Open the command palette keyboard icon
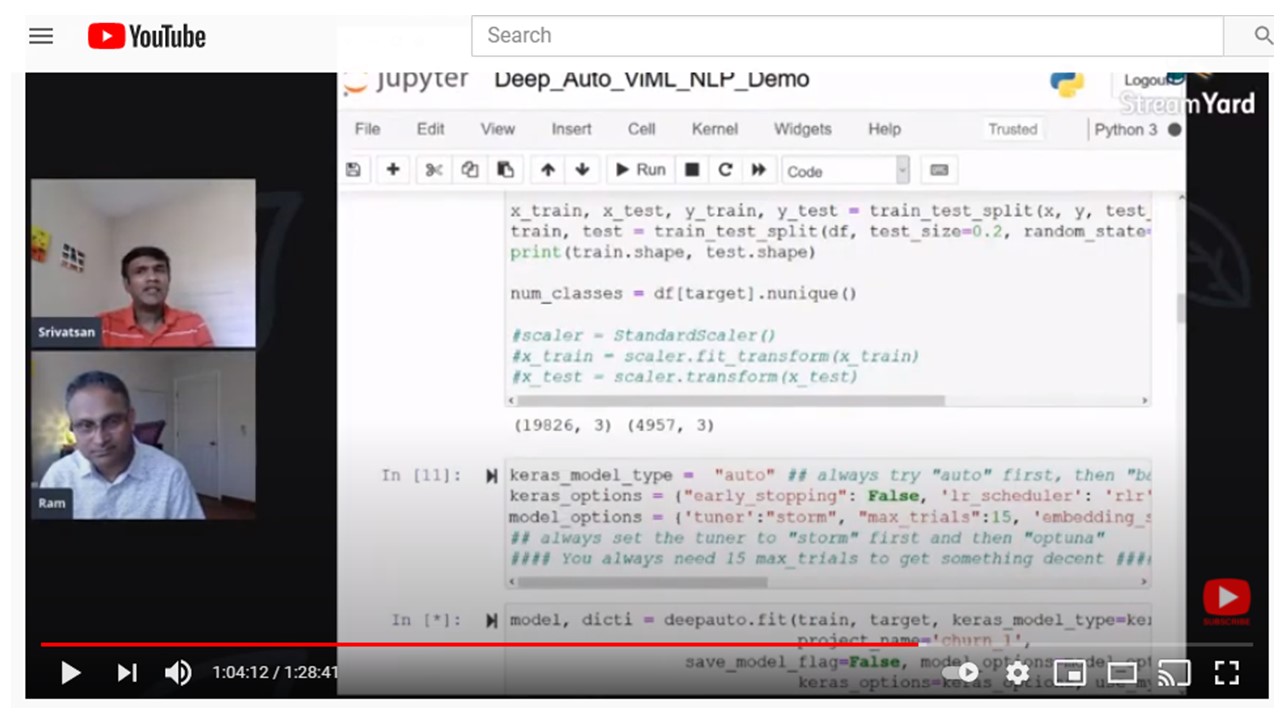The height and width of the screenshot is (720, 1280). pos(939,170)
